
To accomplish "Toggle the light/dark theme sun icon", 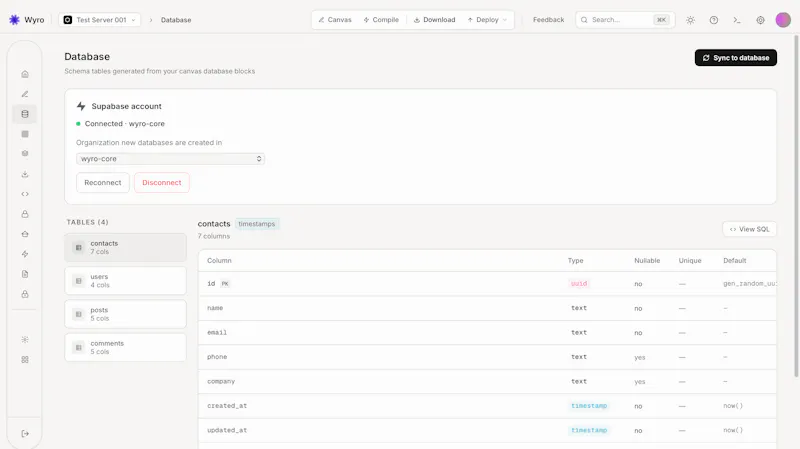I will click(690, 20).
